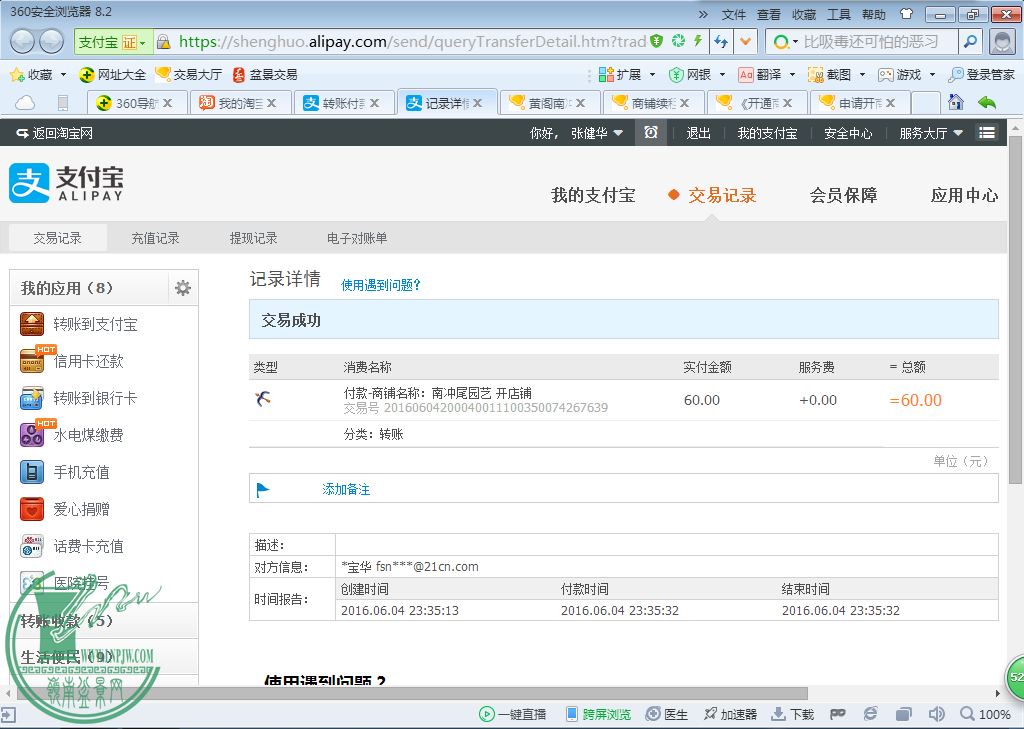This screenshot has height=729, width=1024.
Task: Open 会员保障 in main navigation
Action: pyautogui.click(x=843, y=195)
